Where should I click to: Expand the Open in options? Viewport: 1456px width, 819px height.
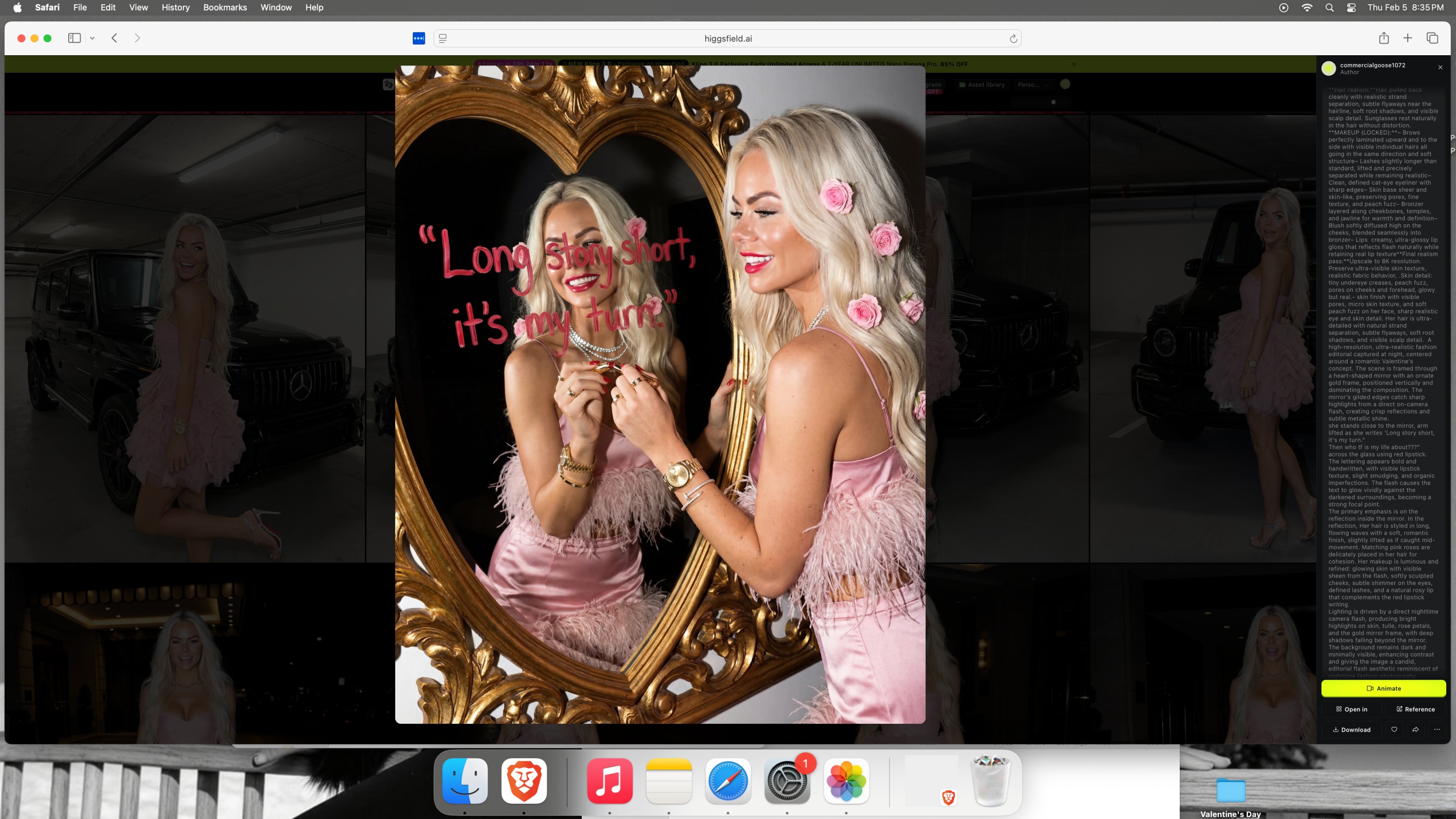(1352, 709)
